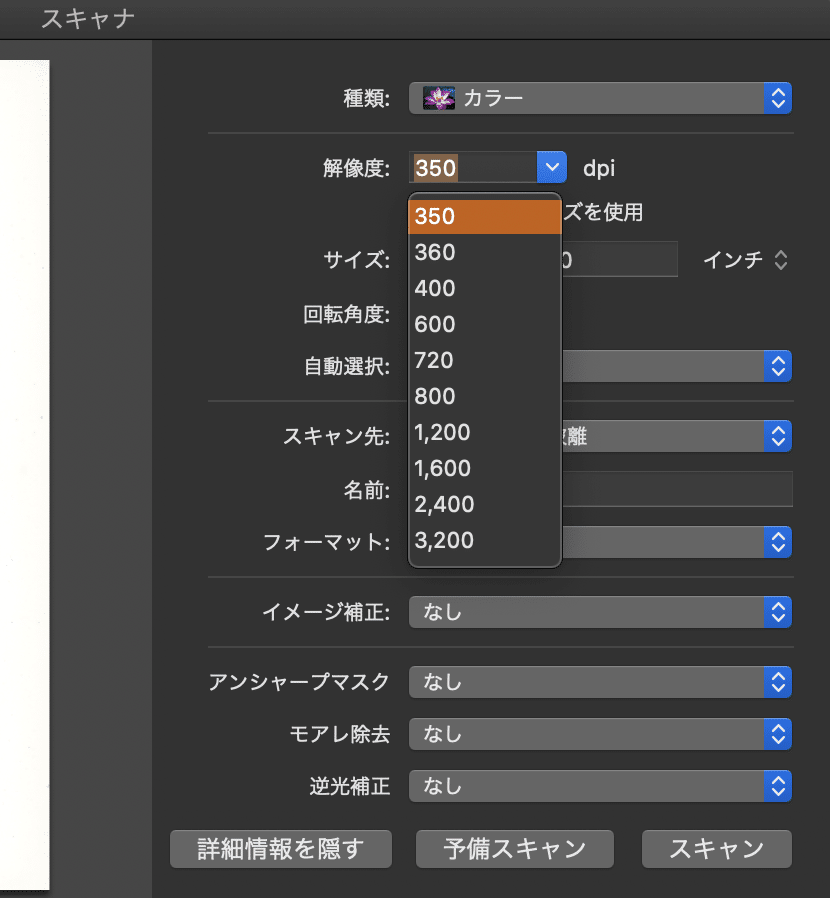Click スキャン to start scanning
Image resolution: width=830 pixels, height=898 pixels.
[x=716, y=849]
